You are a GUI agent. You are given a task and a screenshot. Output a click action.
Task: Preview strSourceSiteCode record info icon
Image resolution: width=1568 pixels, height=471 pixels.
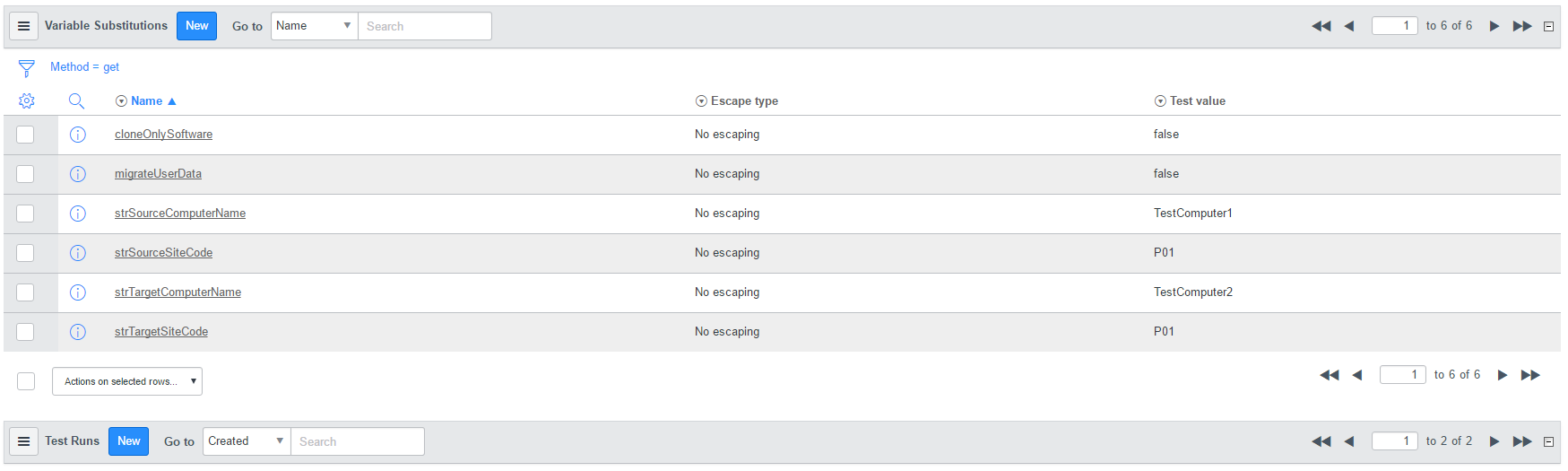(x=78, y=253)
